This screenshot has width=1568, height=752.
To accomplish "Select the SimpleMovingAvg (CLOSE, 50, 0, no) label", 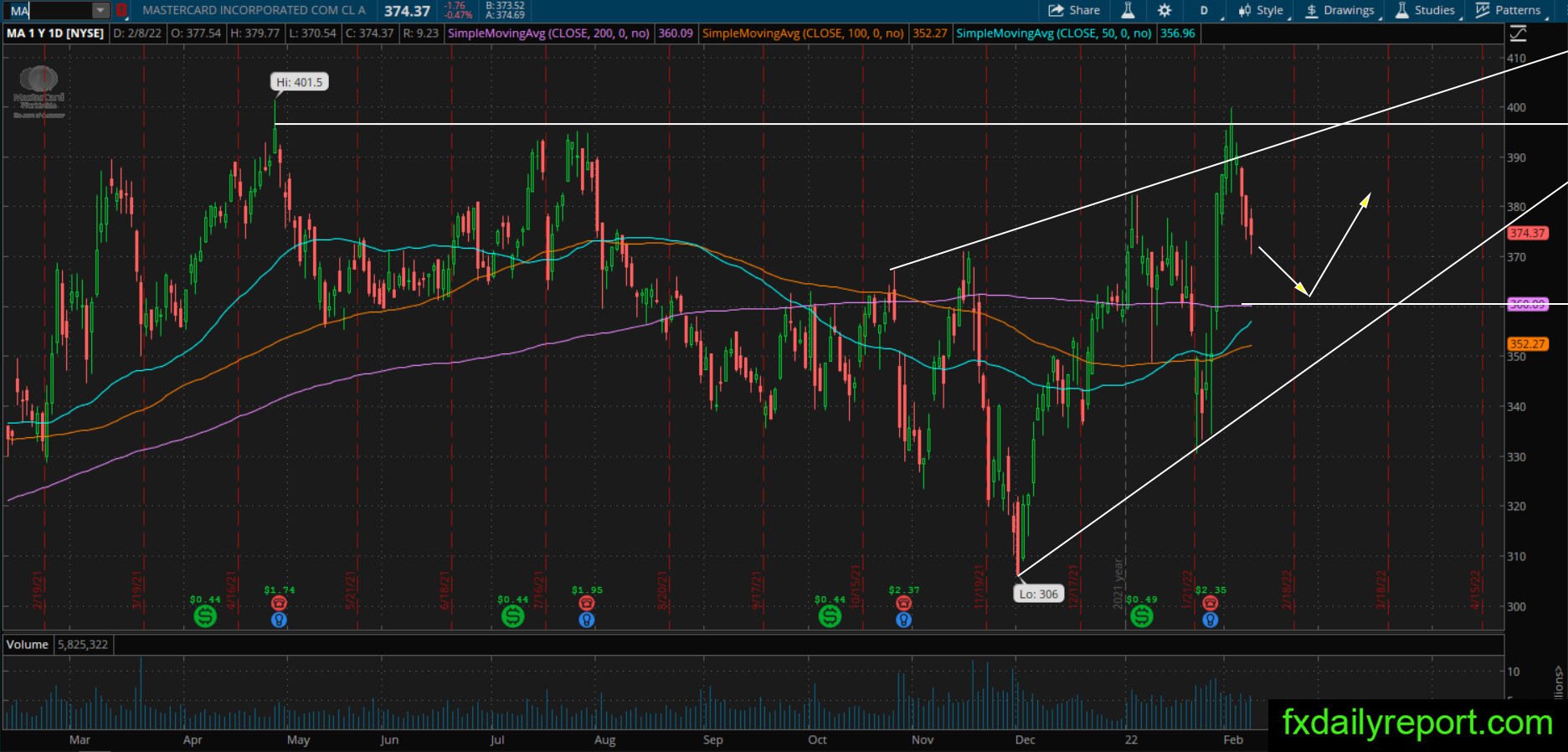I will [1054, 33].
